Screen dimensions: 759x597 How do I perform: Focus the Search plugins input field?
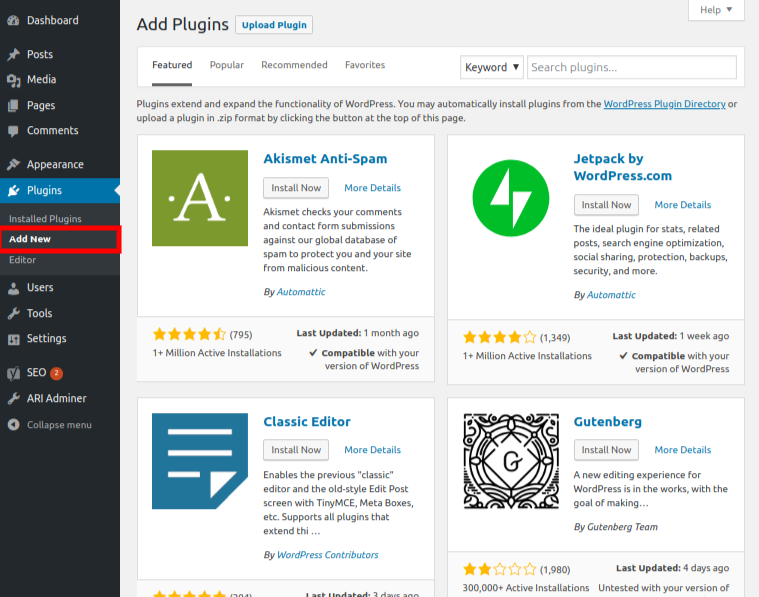point(632,67)
